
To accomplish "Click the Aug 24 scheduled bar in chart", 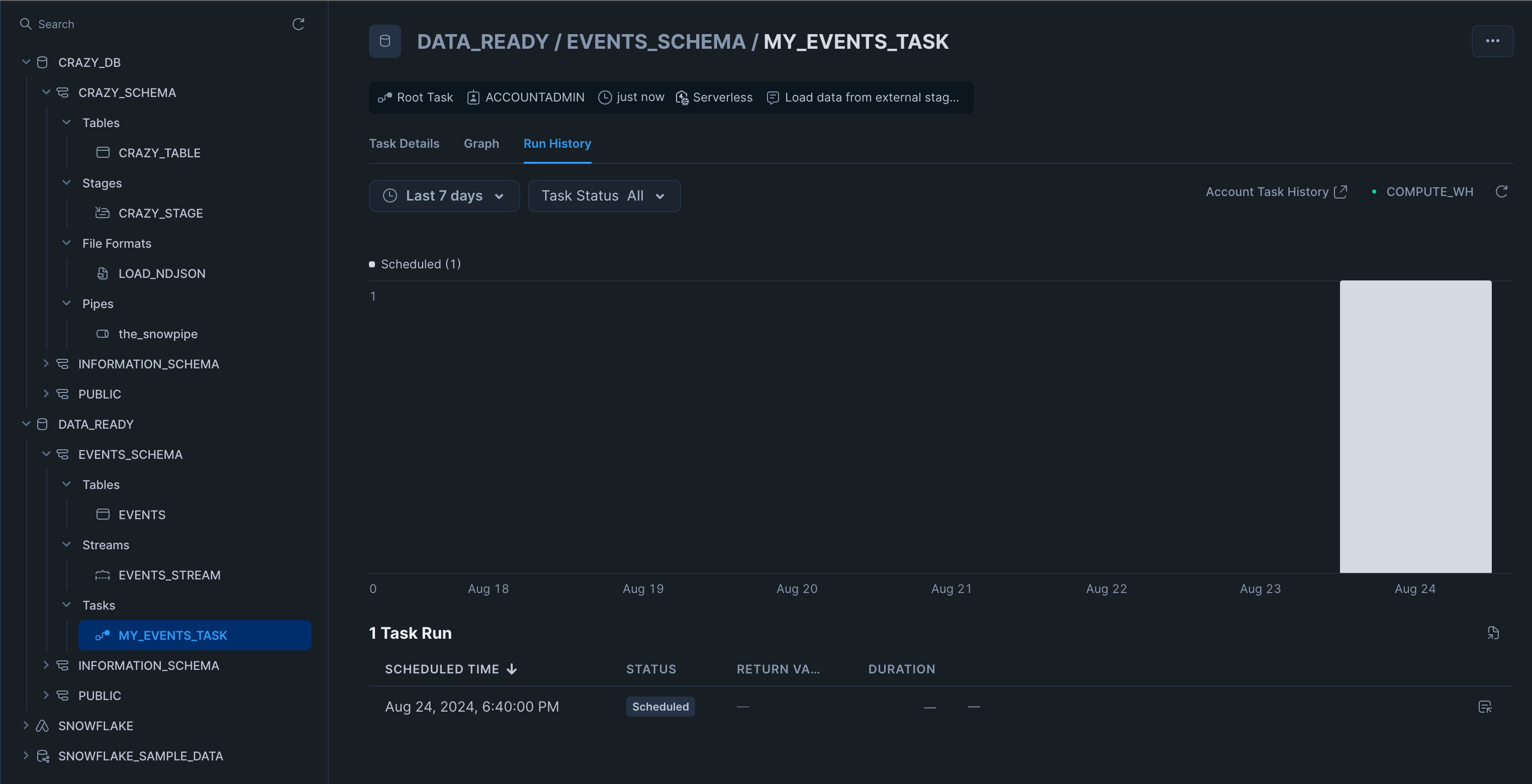I will [x=1415, y=427].
